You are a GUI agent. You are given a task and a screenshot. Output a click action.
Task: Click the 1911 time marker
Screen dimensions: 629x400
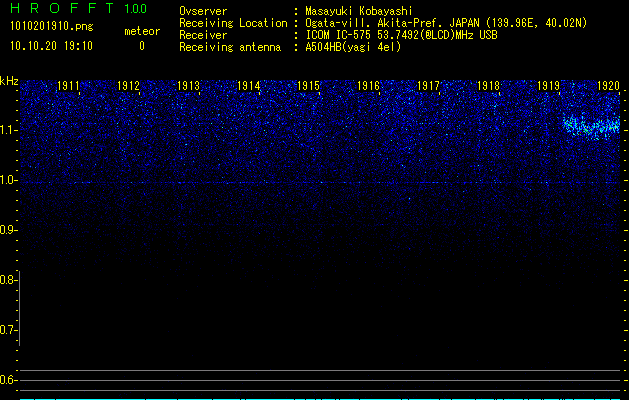[x=68, y=86]
